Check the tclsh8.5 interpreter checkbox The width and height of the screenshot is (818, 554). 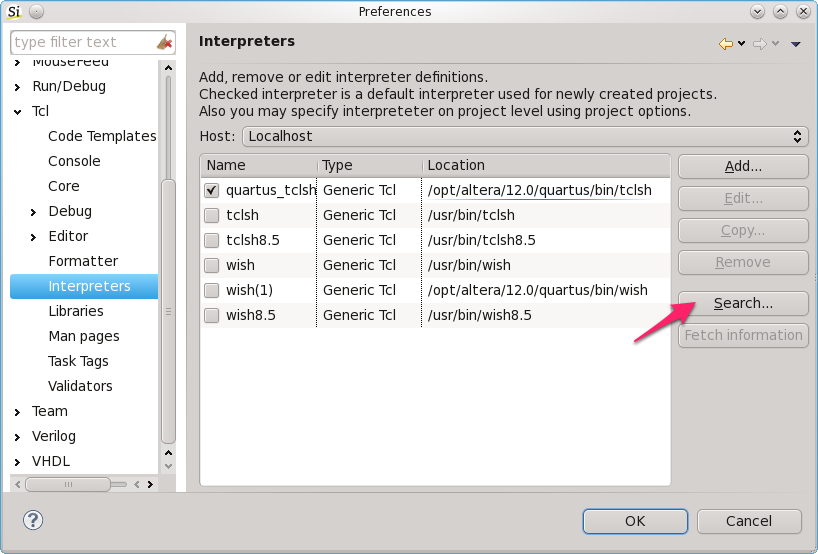point(211,240)
